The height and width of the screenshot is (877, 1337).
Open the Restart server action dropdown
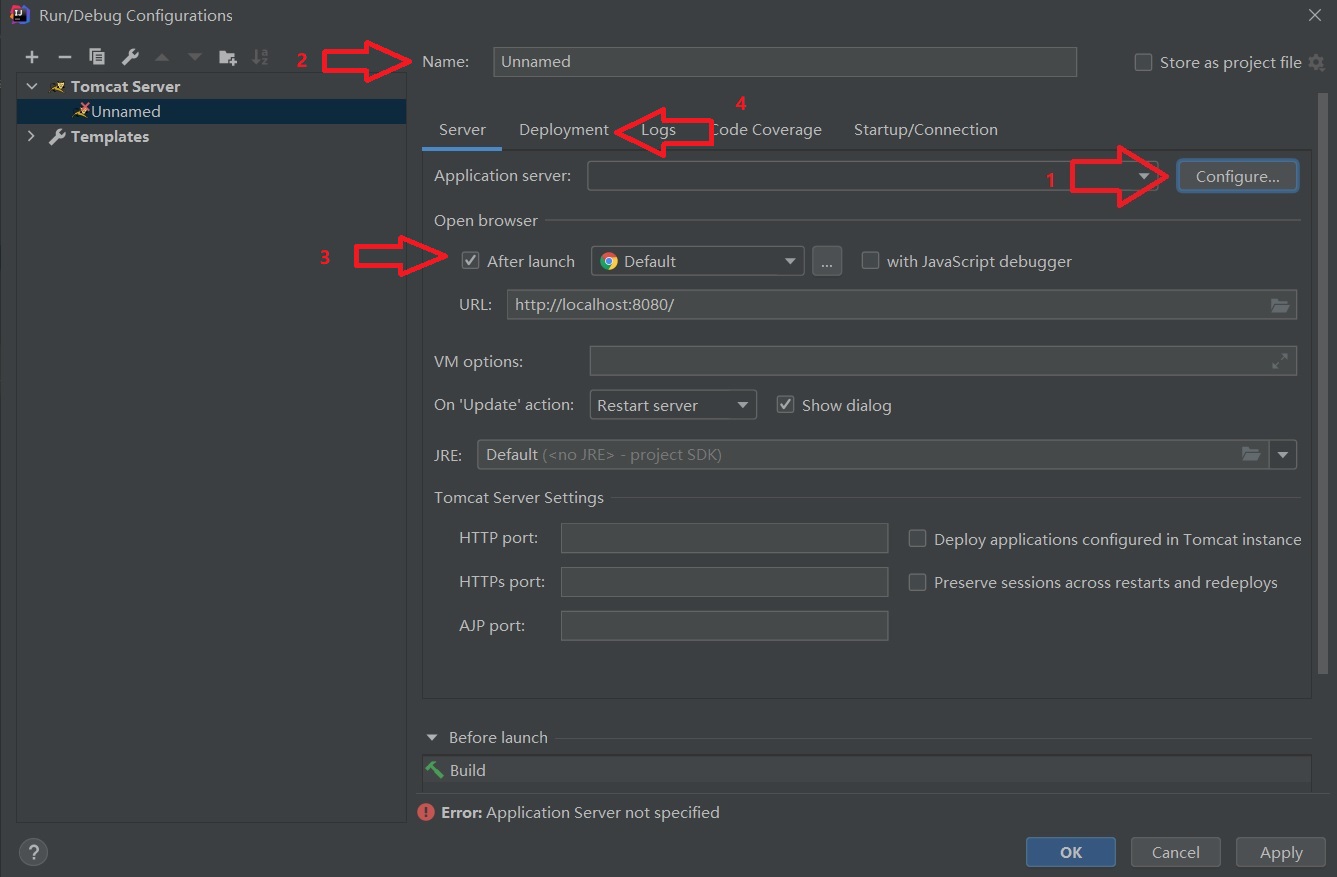point(672,405)
